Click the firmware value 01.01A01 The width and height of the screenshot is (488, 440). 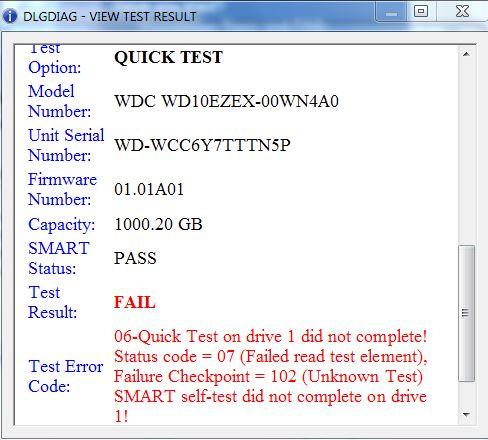149,189
